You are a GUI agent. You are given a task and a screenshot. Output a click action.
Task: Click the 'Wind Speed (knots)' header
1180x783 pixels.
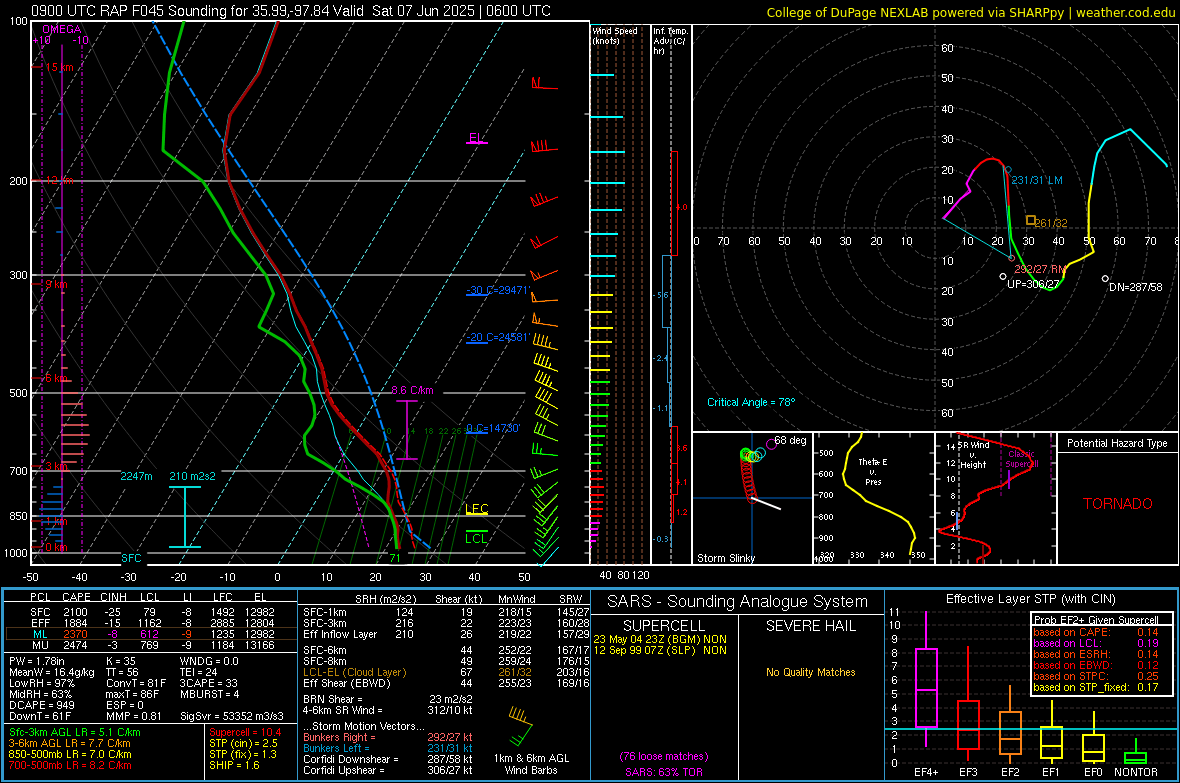tap(615, 36)
